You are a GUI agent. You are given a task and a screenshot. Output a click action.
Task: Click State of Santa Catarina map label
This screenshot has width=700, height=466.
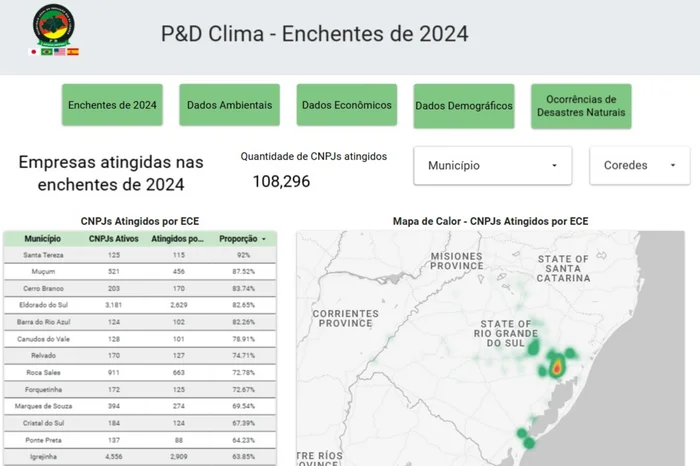tap(563, 269)
